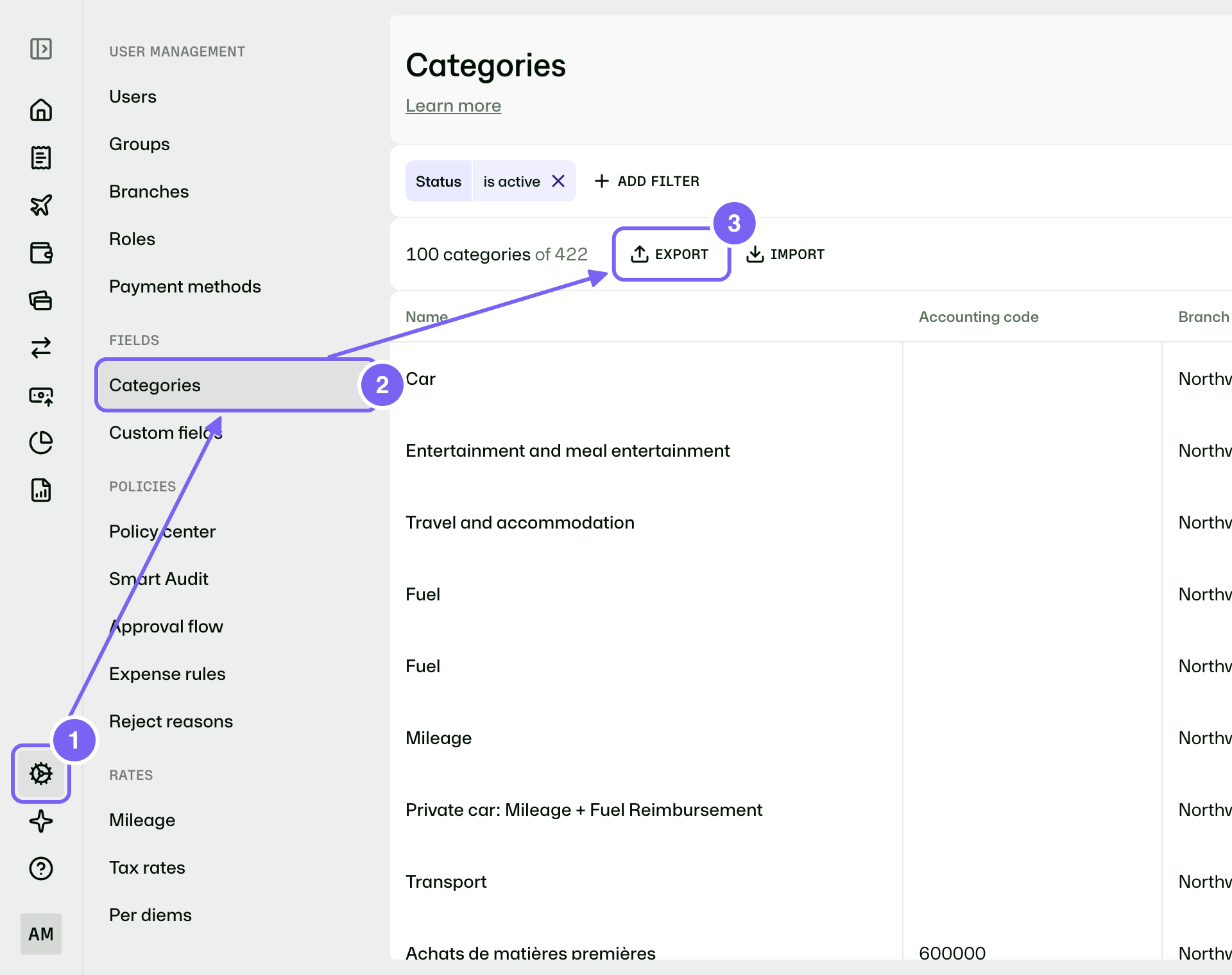The width and height of the screenshot is (1232, 975).
Task: Go to Groups settings
Action: [x=139, y=144]
